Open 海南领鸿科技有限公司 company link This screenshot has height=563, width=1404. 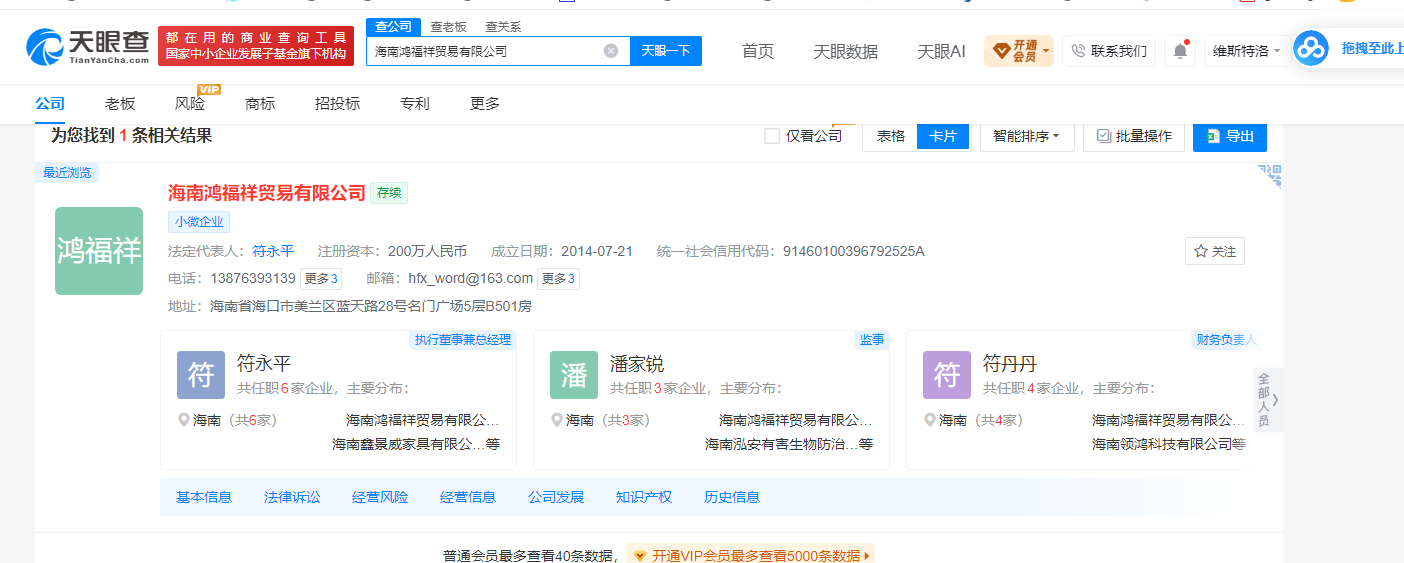pyautogui.click(x=1162, y=444)
